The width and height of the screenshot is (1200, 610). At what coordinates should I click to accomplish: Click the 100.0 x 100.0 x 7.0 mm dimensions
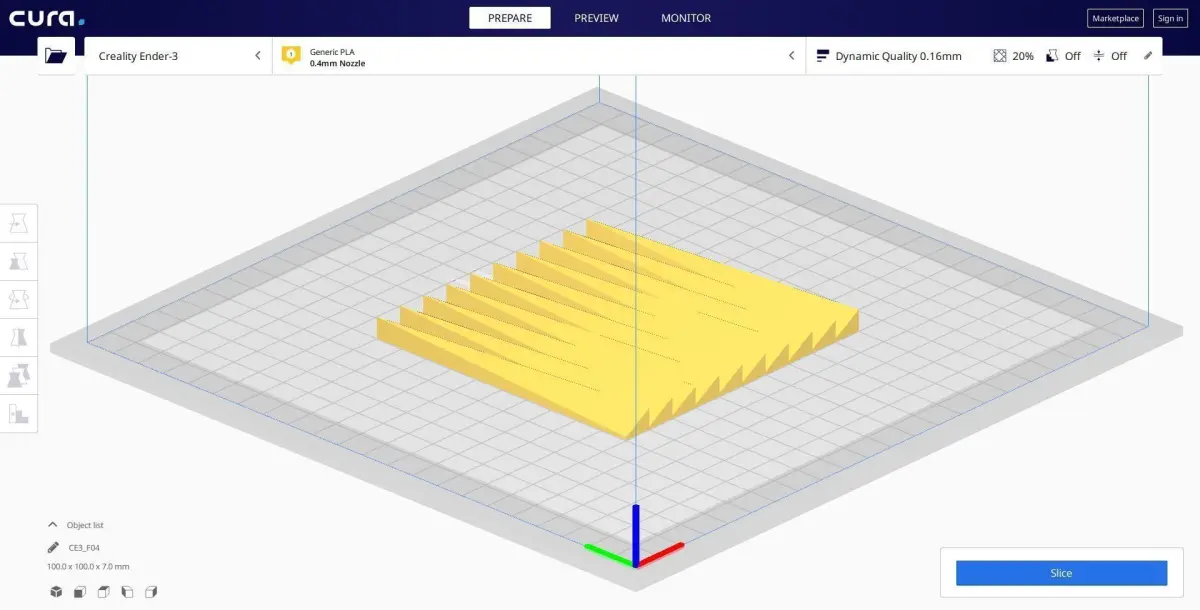coord(88,566)
